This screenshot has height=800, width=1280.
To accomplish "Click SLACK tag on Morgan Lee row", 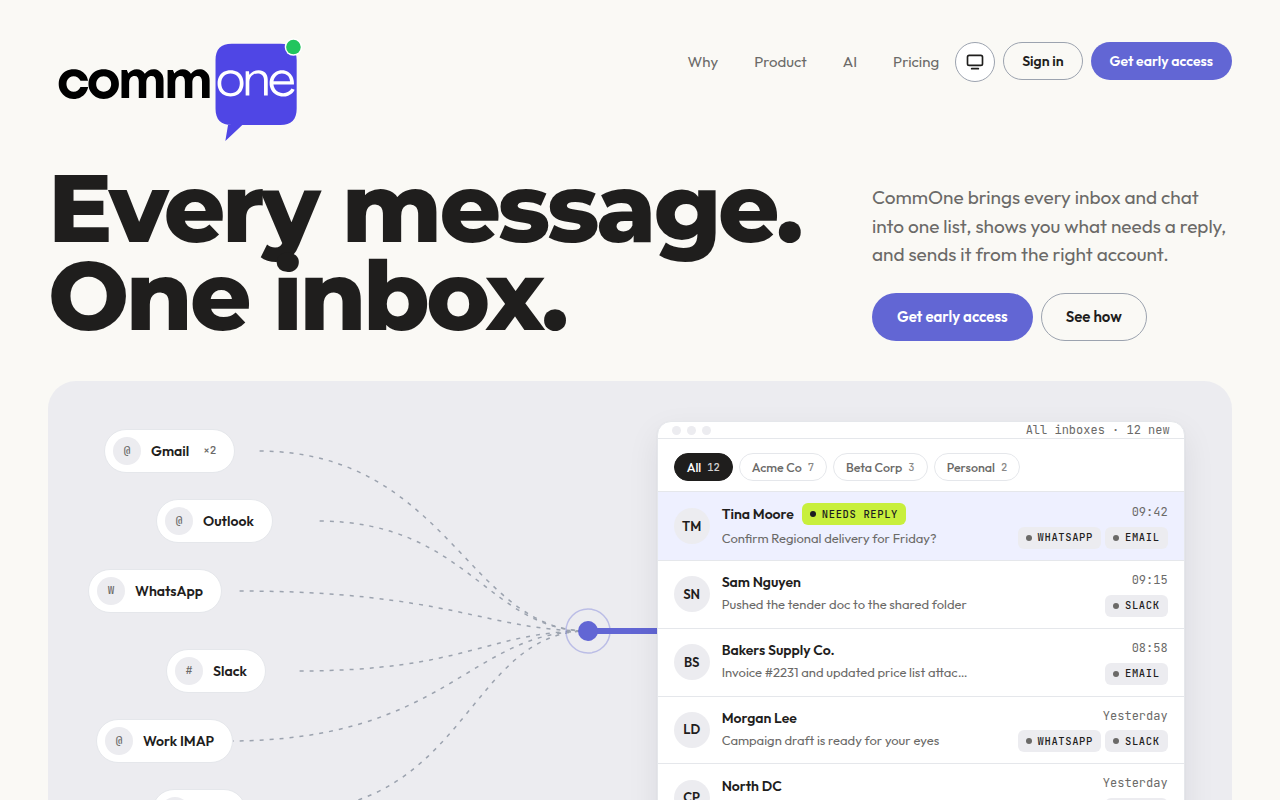I will (1136, 742).
